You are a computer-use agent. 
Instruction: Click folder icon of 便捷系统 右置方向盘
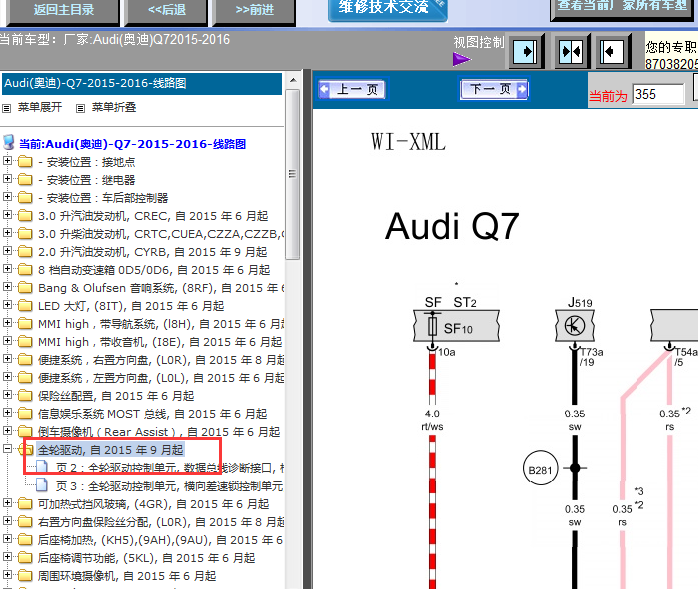pyautogui.click(x=25, y=359)
